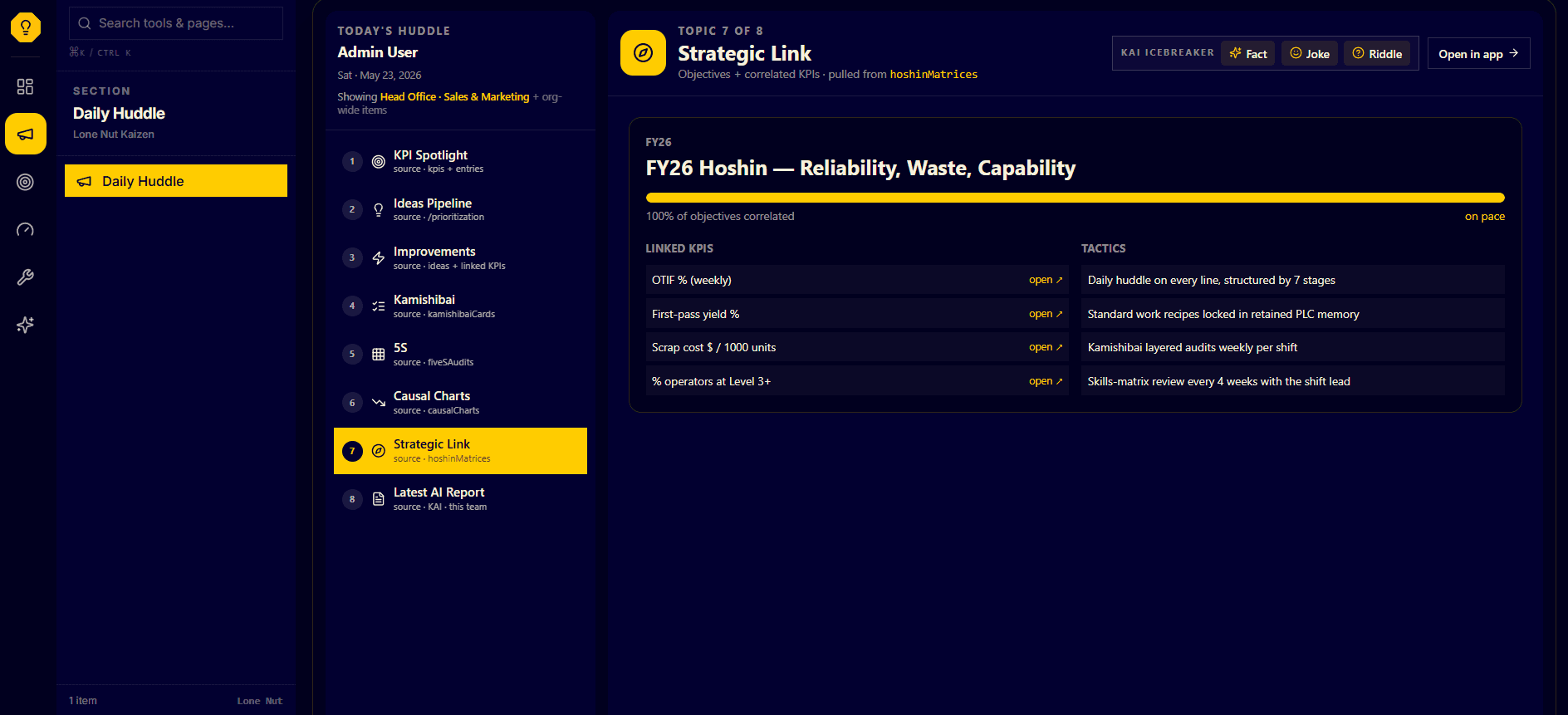Click tactic Standard work recipes locked

[x=1292, y=314]
